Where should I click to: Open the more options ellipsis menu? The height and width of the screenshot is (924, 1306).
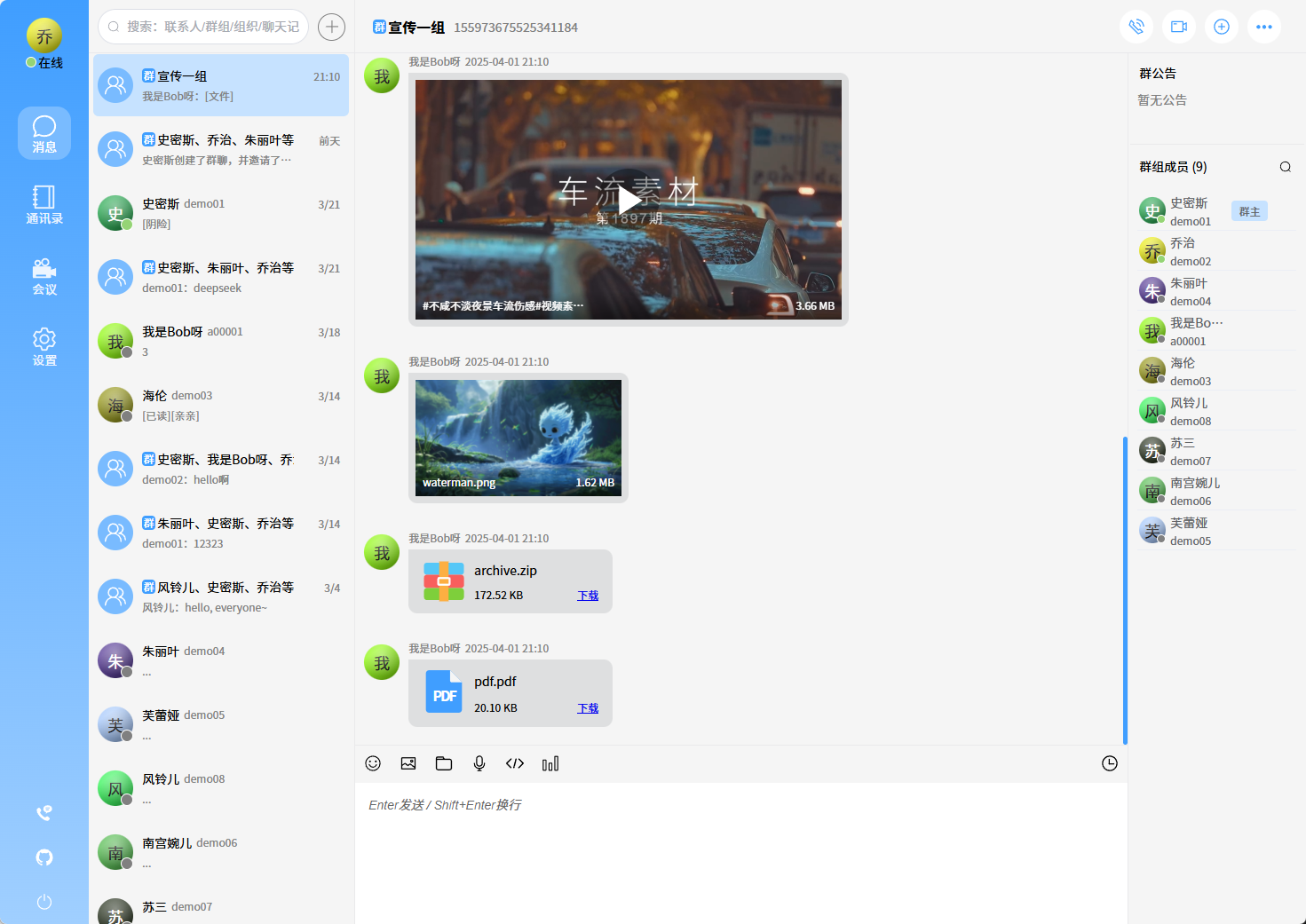coord(1263,27)
